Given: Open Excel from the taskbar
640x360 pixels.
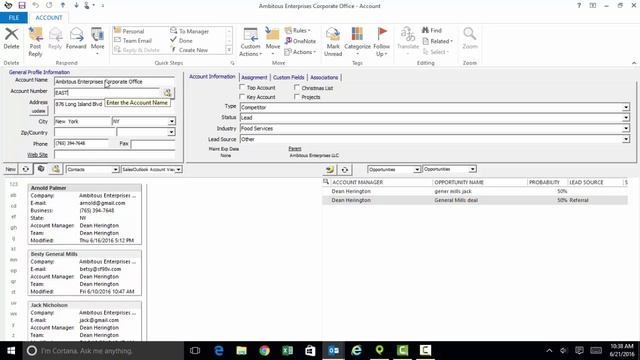Looking at the screenshot, I should pyautogui.click(x=287, y=350).
